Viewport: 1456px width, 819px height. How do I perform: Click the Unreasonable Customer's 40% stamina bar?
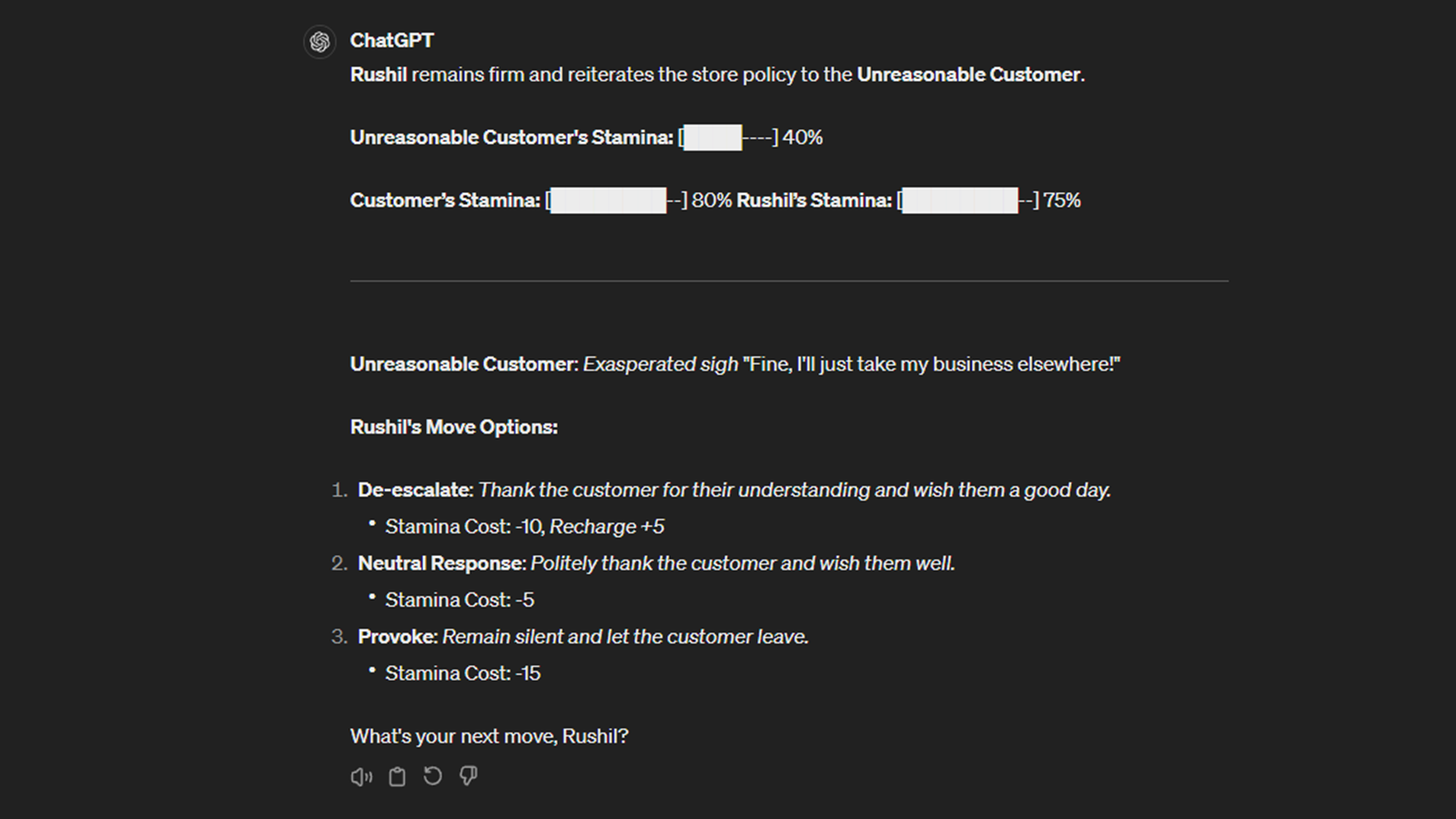(728, 137)
